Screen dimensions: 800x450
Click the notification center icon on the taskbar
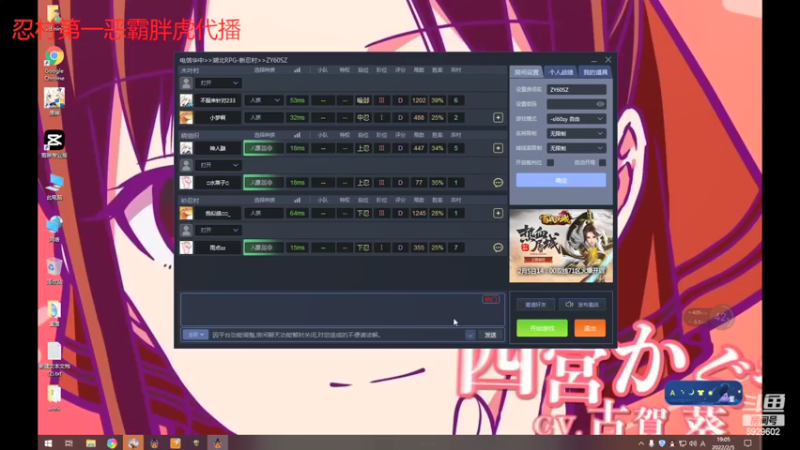(748, 443)
